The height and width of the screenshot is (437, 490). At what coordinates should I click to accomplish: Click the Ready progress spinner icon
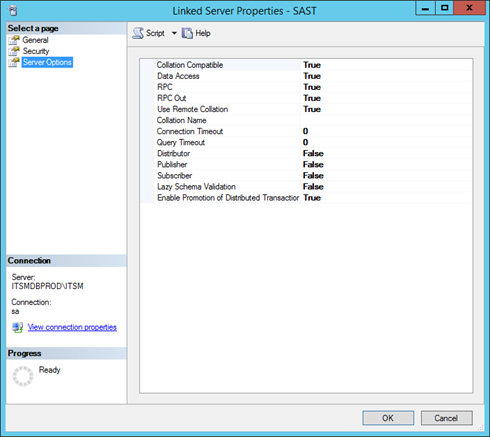(23, 376)
